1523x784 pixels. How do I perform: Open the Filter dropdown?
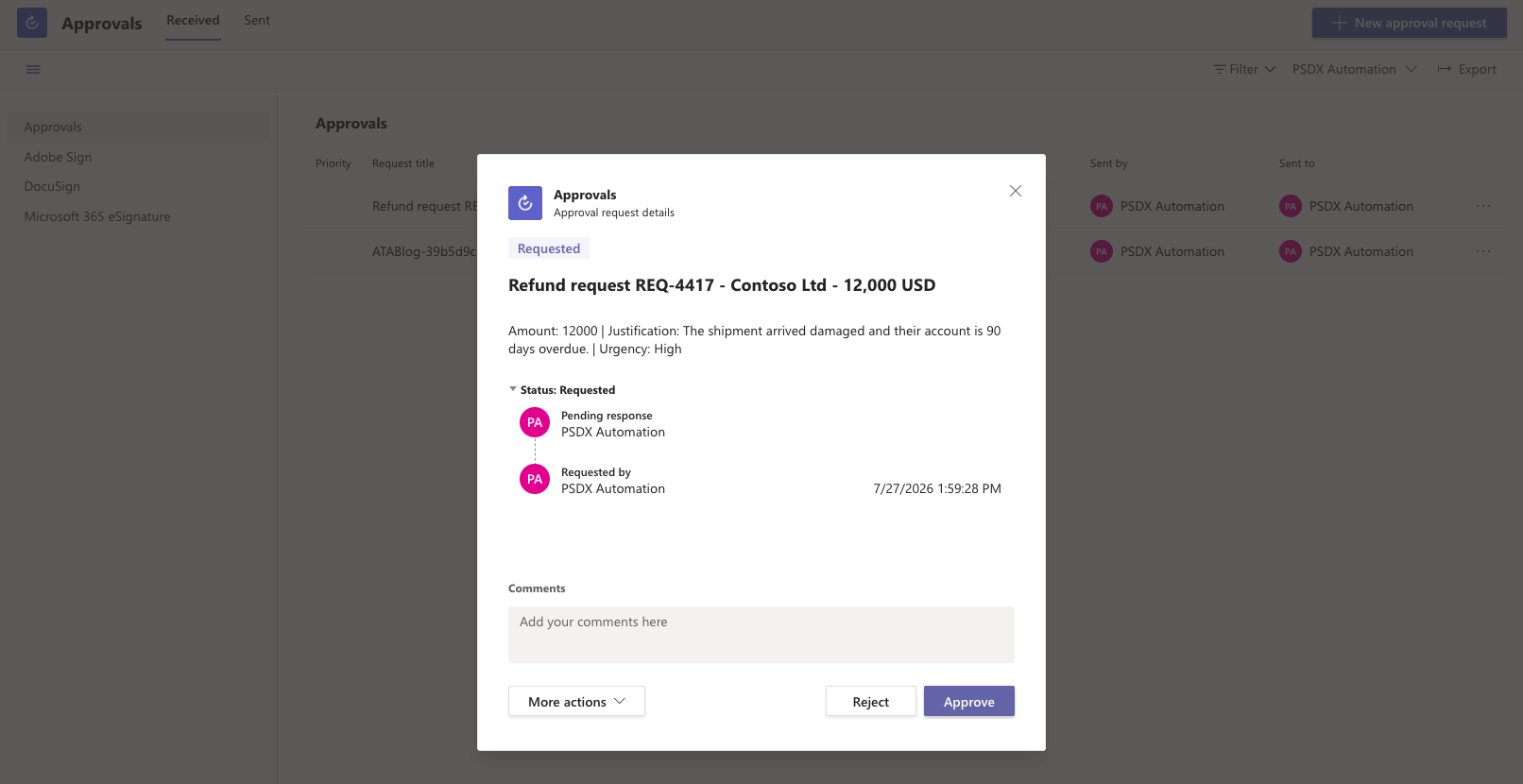tap(1244, 69)
